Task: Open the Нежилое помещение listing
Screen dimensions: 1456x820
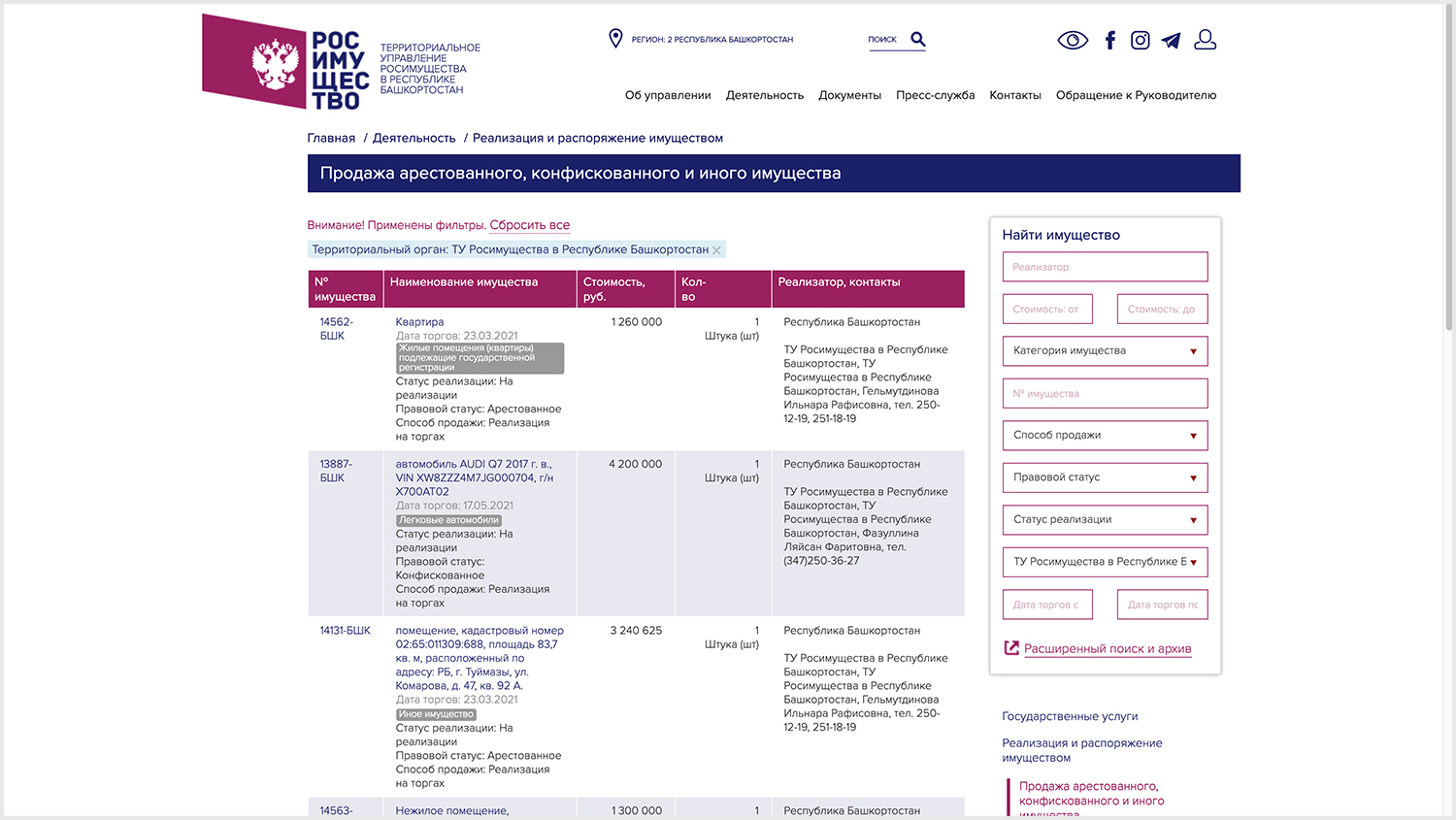Action: 451,811
